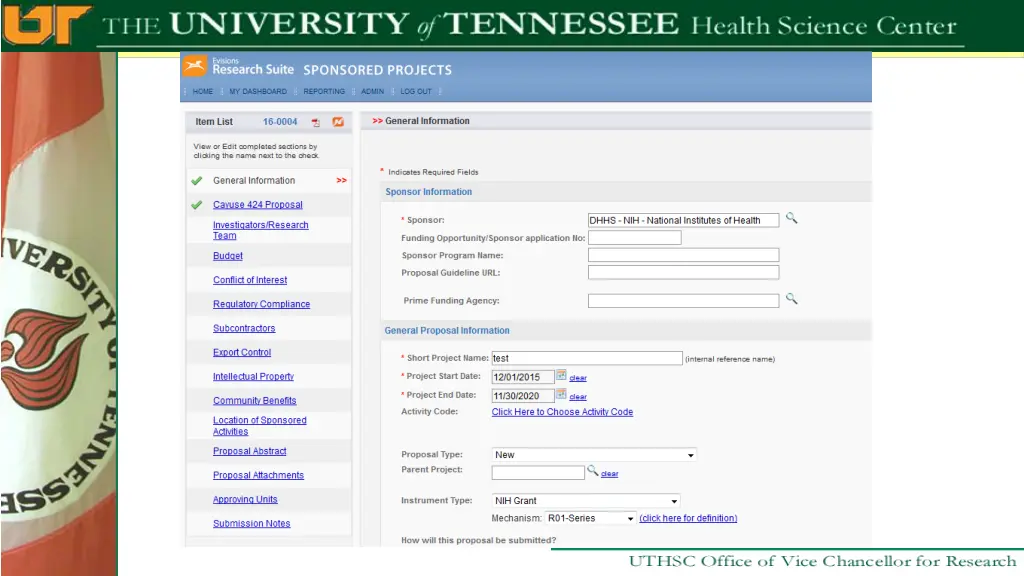Open the Export Control section
This screenshot has width=1024, height=576.
pyautogui.click(x=242, y=353)
